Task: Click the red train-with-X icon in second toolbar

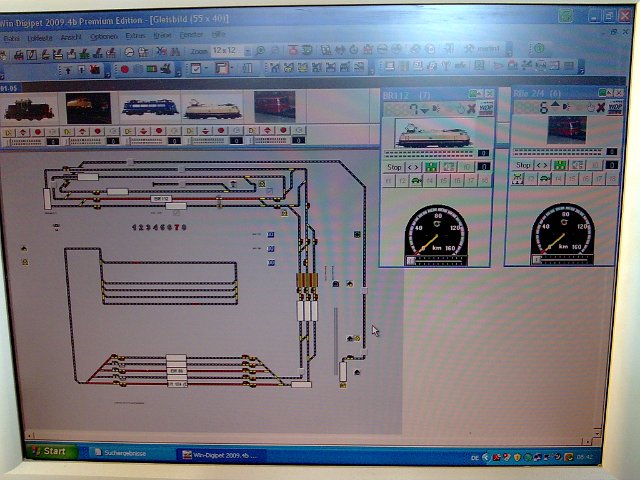Action: click(95, 69)
